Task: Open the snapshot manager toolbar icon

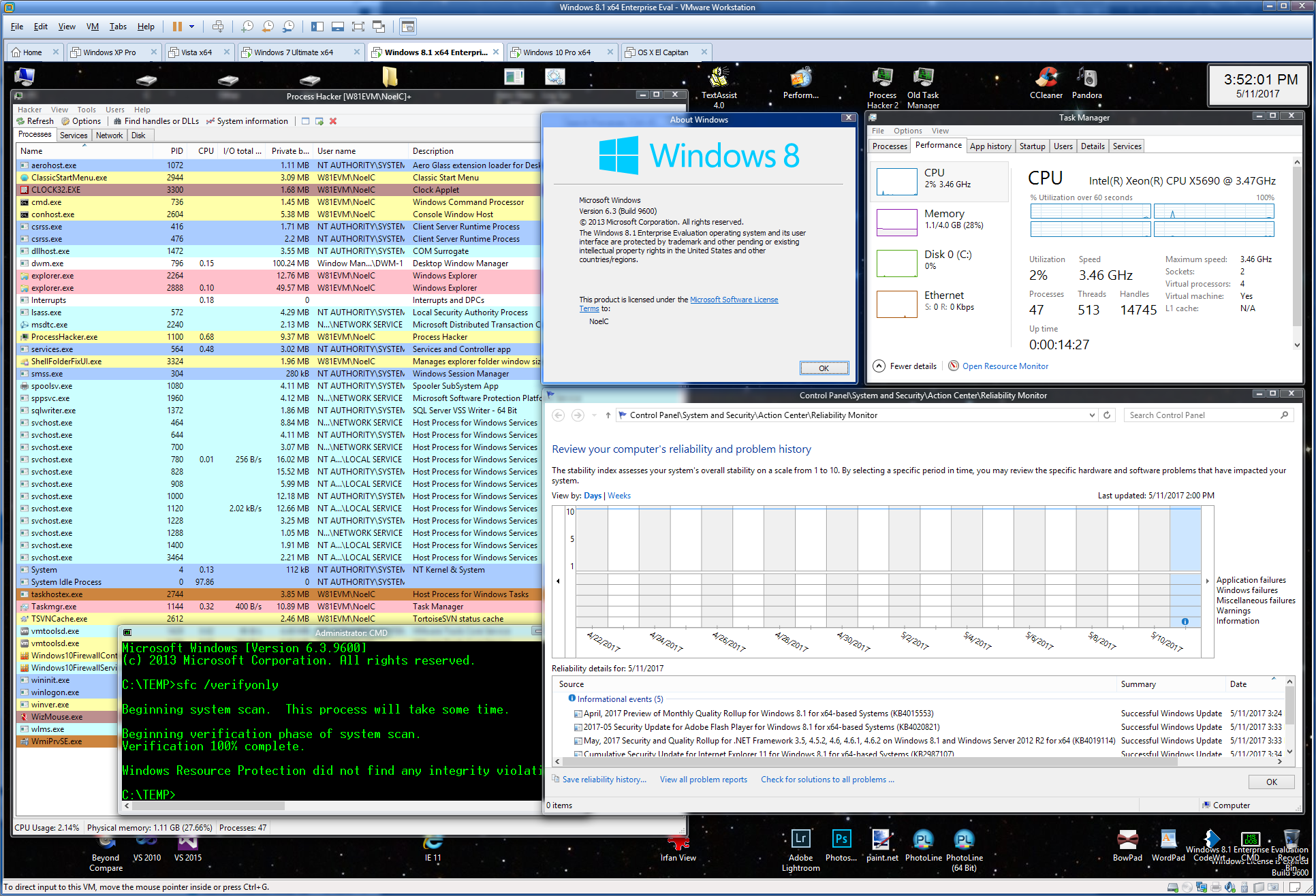Action: click(x=288, y=27)
